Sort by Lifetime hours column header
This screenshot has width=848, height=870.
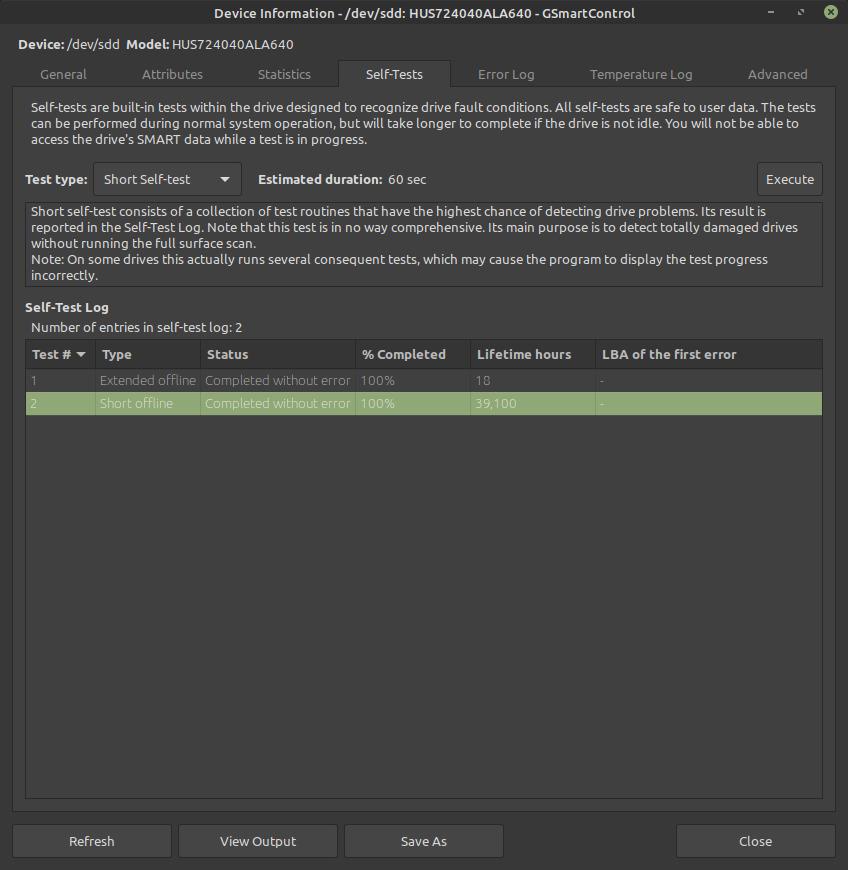(x=533, y=355)
